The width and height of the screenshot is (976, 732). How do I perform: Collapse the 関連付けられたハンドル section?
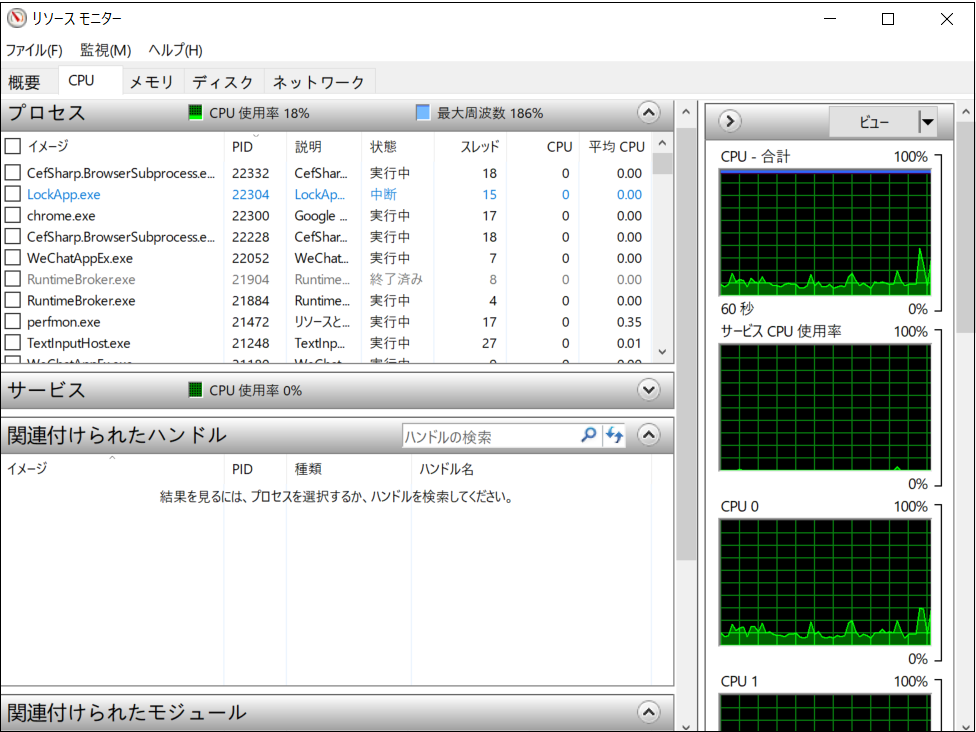pyautogui.click(x=649, y=435)
